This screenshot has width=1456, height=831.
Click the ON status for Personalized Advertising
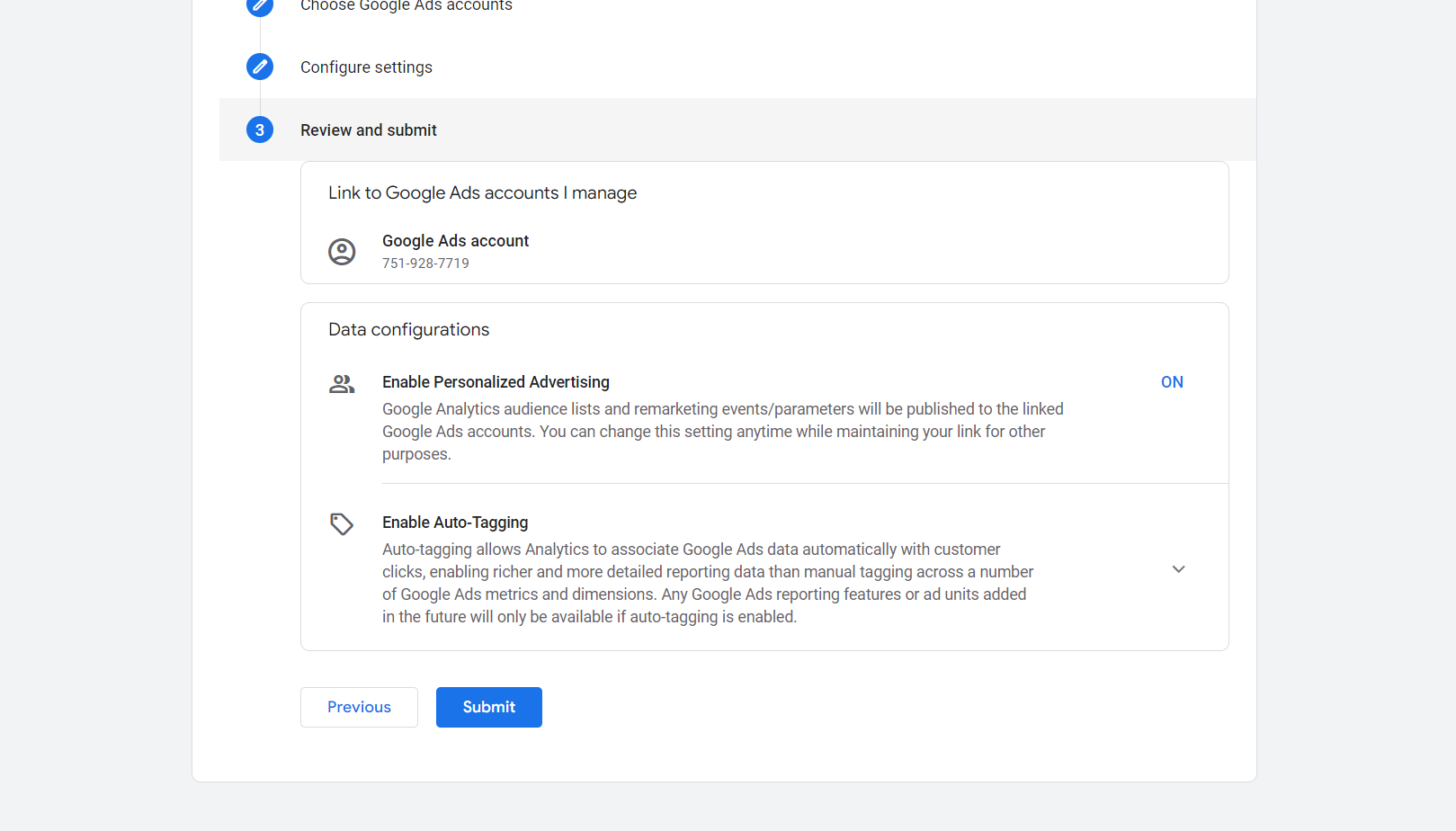point(1172,382)
